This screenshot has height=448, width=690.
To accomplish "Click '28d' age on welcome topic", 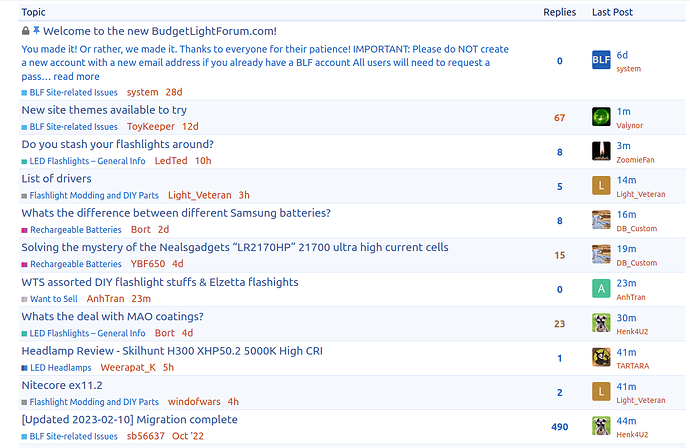I will (174, 92).
